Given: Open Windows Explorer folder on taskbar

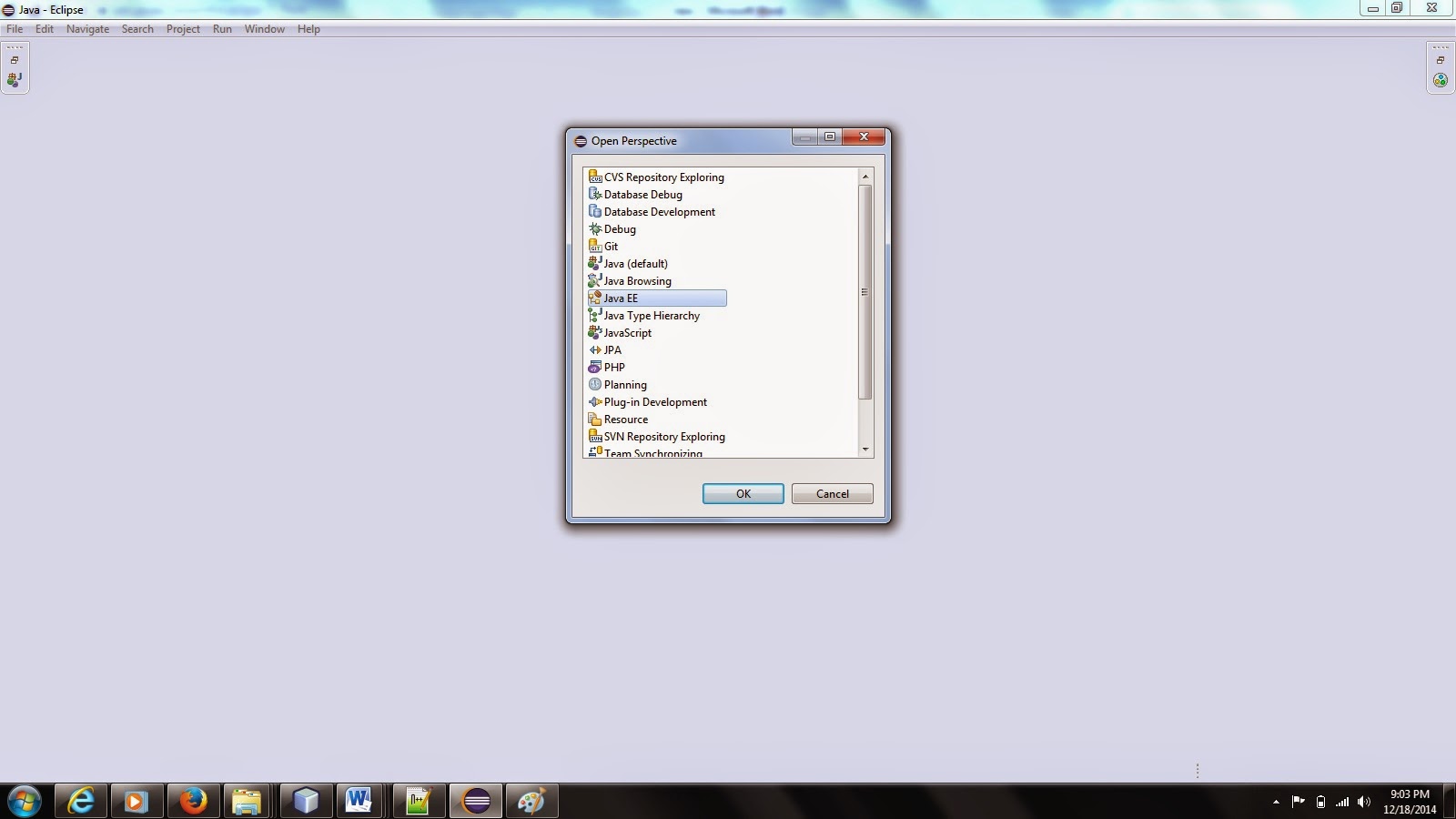Looking at the screenshot, I should pos(247,802).
